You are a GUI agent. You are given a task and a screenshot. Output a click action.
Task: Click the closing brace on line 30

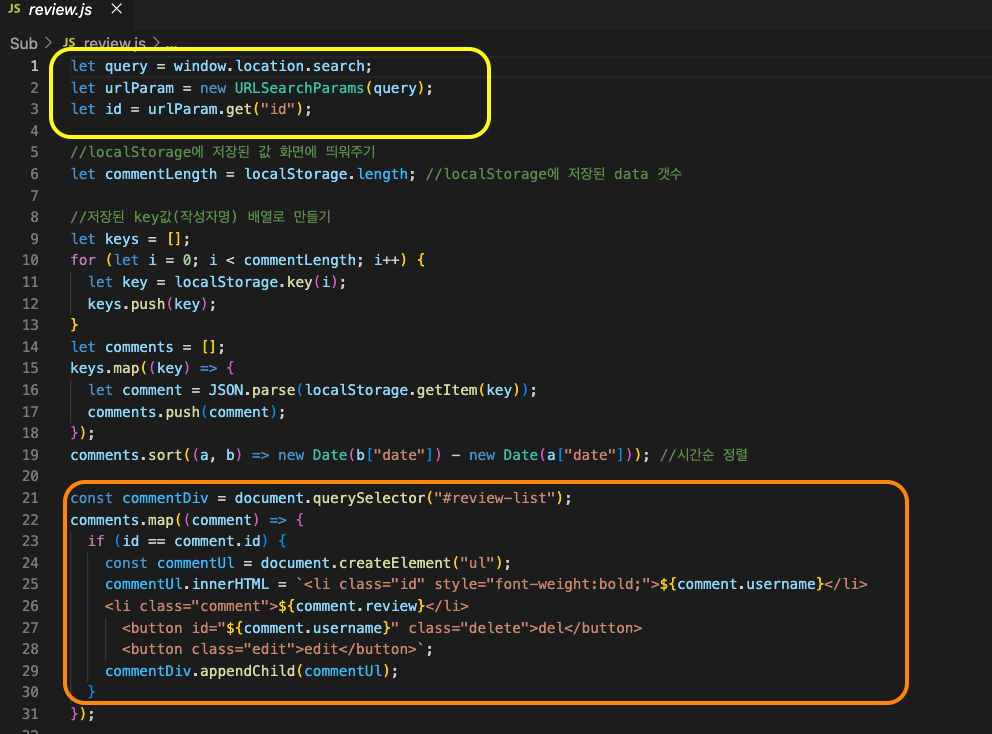pos(91,692)
